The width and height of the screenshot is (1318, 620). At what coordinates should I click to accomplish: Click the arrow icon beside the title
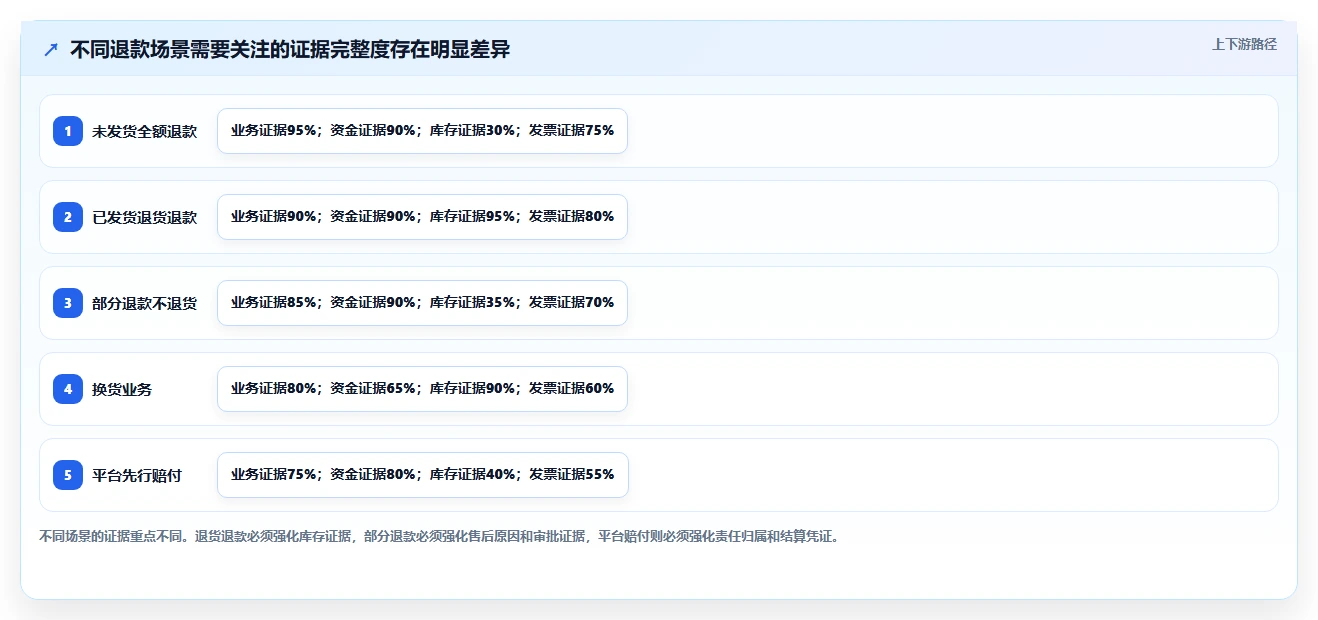[x=51, y=50]
